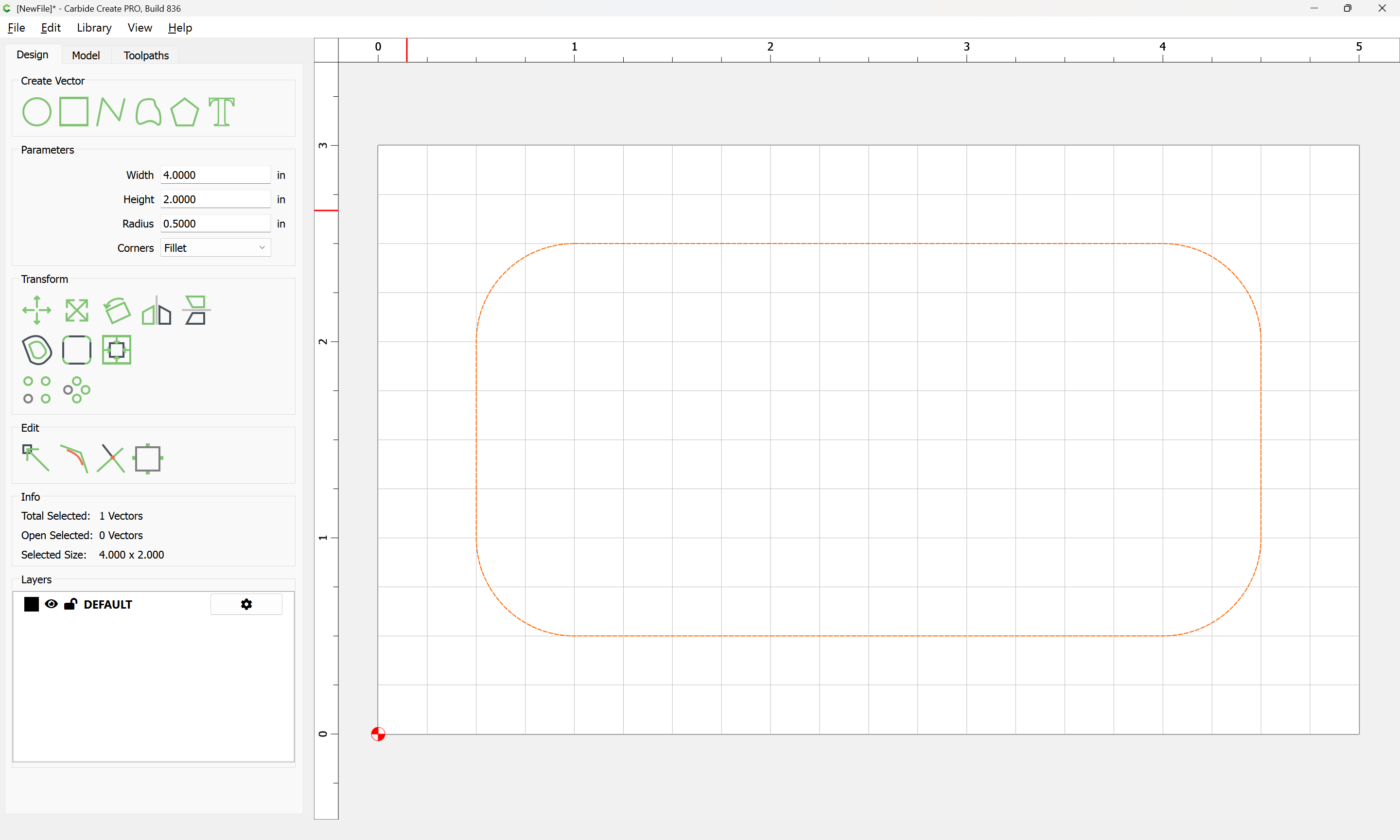Click the Circular Array icon
Screen dimensions: 1400x840
click(76, 390)
